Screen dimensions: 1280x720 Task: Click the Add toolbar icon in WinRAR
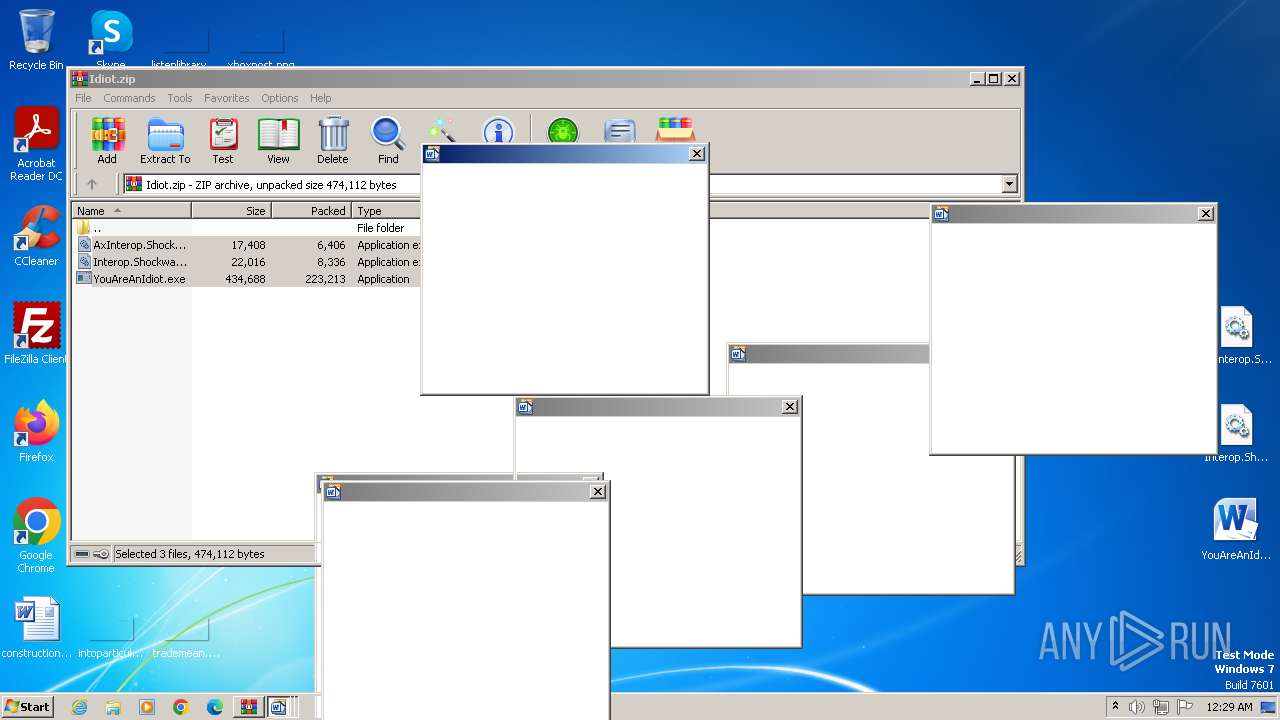click(107, 141)
